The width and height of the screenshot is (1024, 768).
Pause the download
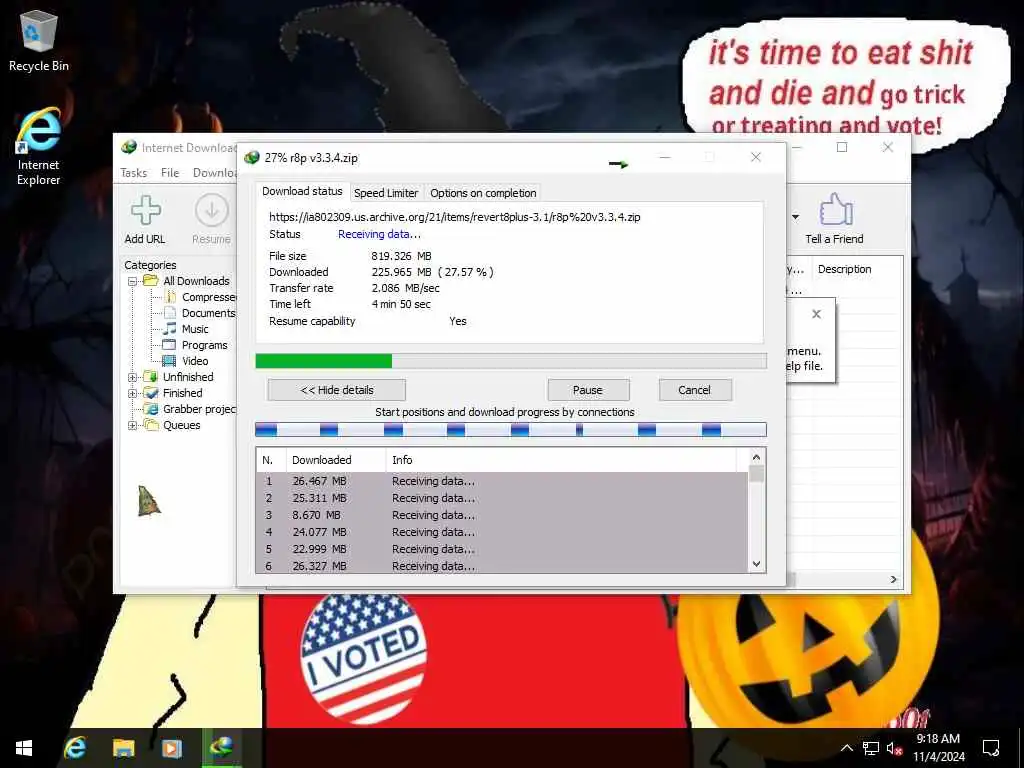pyautogui.click(x=588, y=390)
